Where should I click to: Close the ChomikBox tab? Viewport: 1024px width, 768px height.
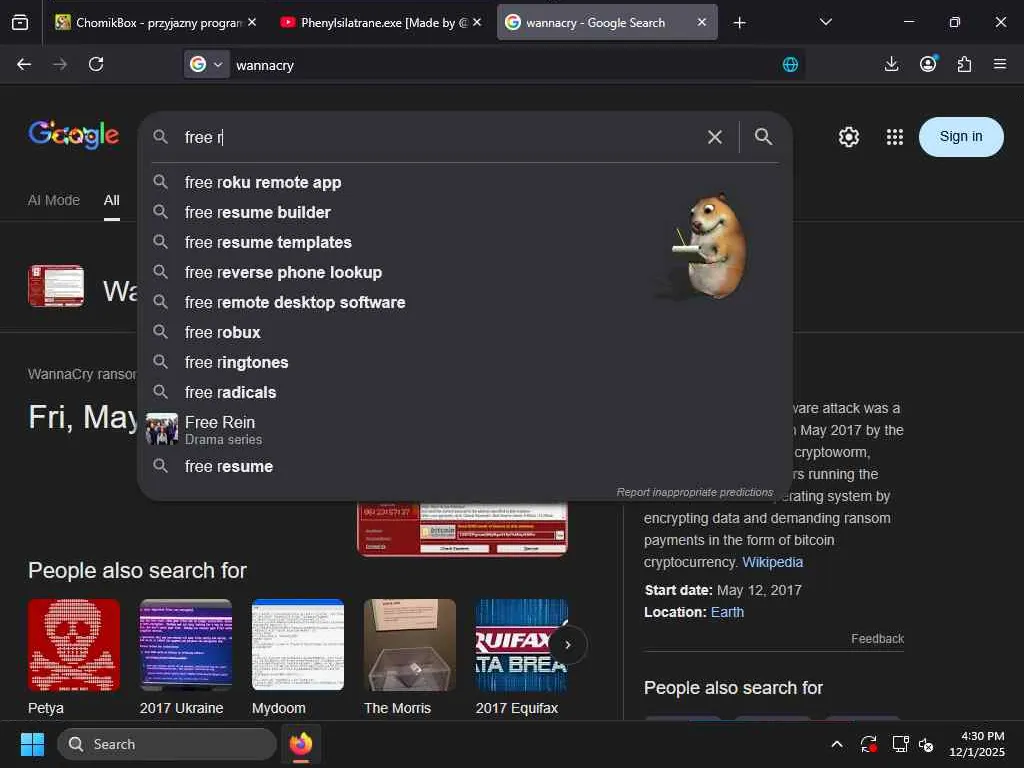tap(252, 22)
